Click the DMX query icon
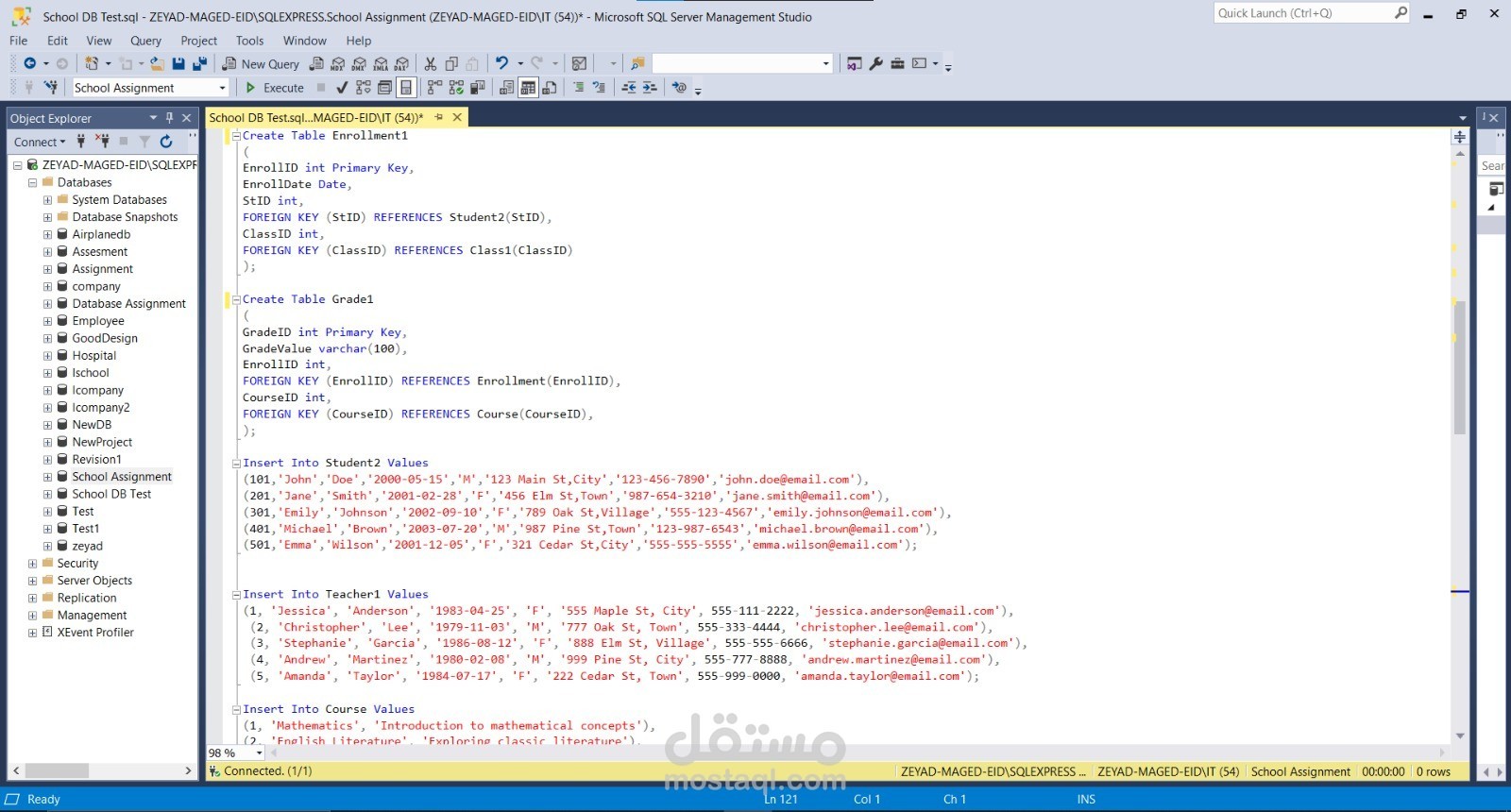This screenshot has width=1511, height=812. point(359,63)
